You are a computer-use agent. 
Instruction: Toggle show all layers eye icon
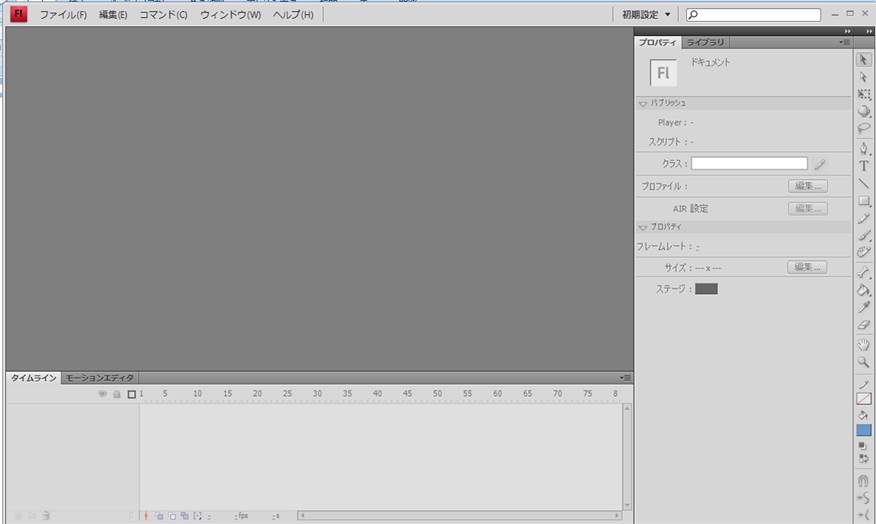click(x=102, y=394)
